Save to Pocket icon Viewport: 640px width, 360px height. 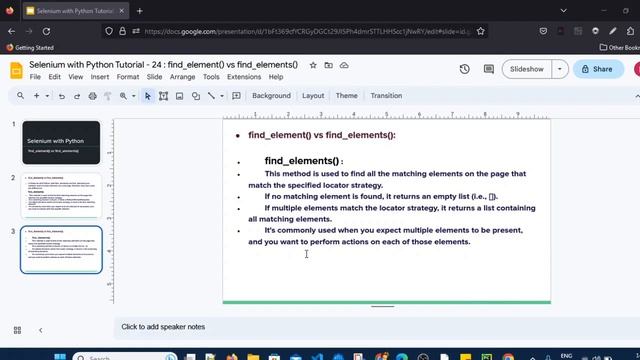tap(543, 31)
